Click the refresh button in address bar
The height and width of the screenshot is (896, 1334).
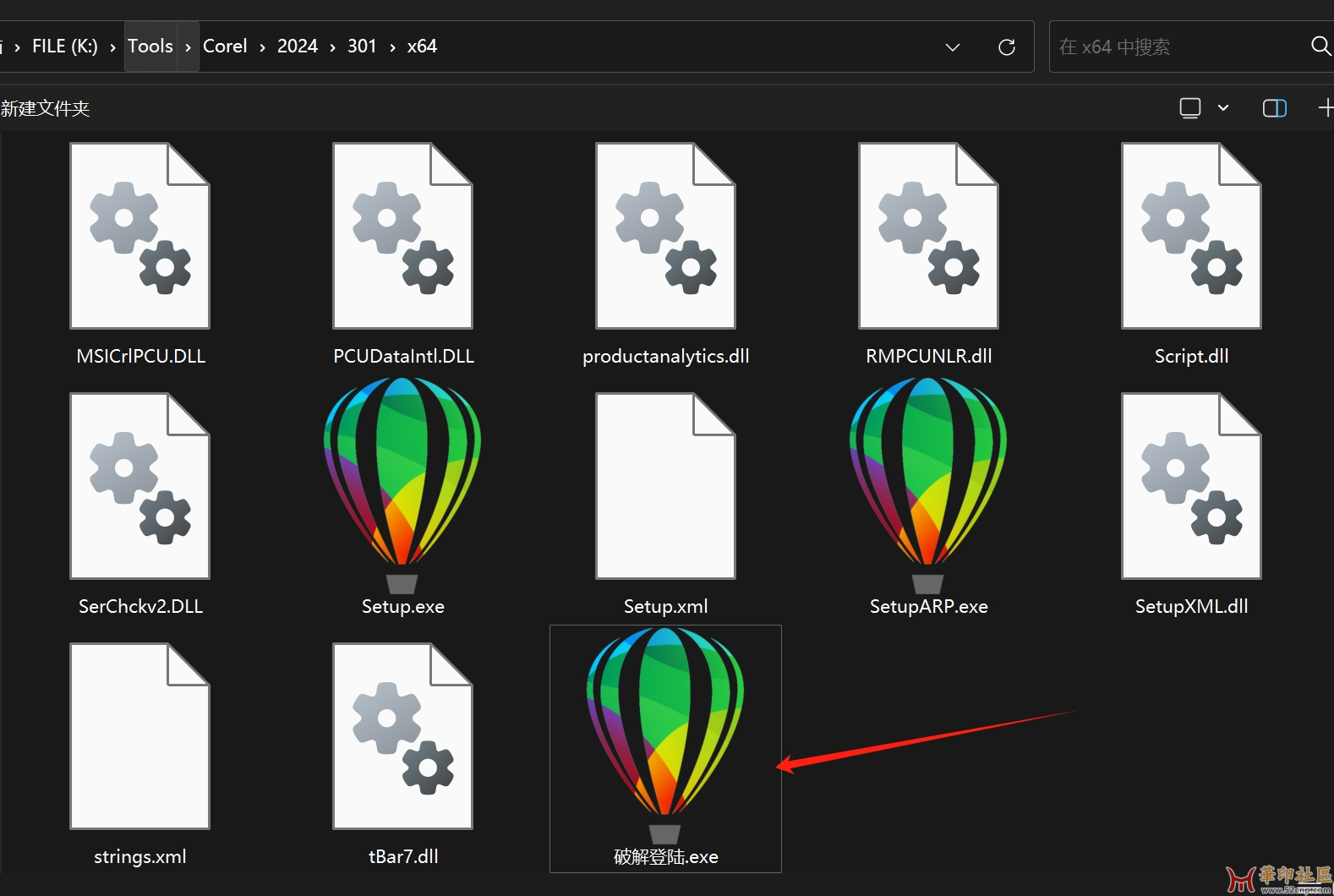[x=1006, y=47]
